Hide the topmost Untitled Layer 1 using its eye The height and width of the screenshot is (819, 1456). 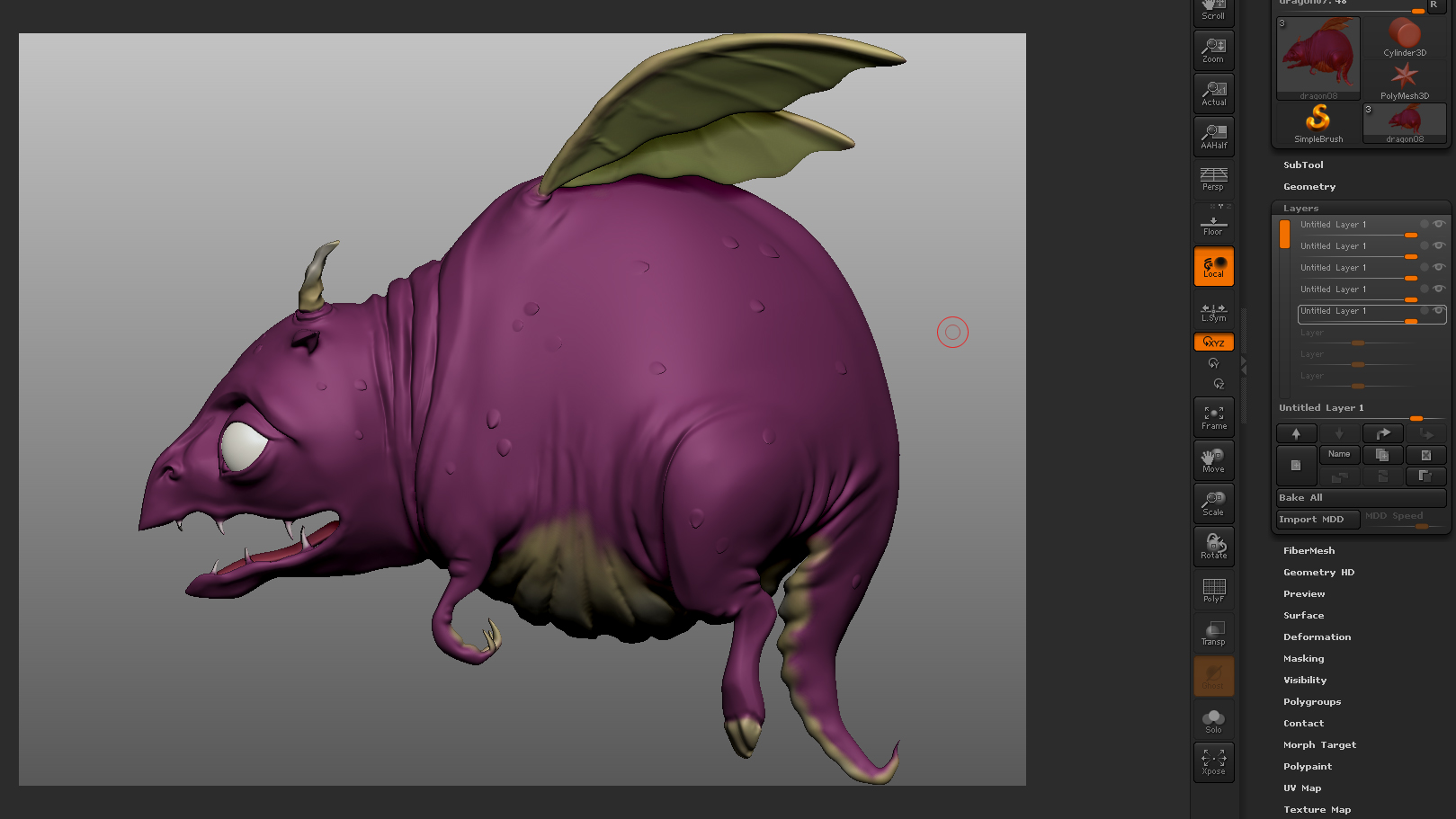1439,224
